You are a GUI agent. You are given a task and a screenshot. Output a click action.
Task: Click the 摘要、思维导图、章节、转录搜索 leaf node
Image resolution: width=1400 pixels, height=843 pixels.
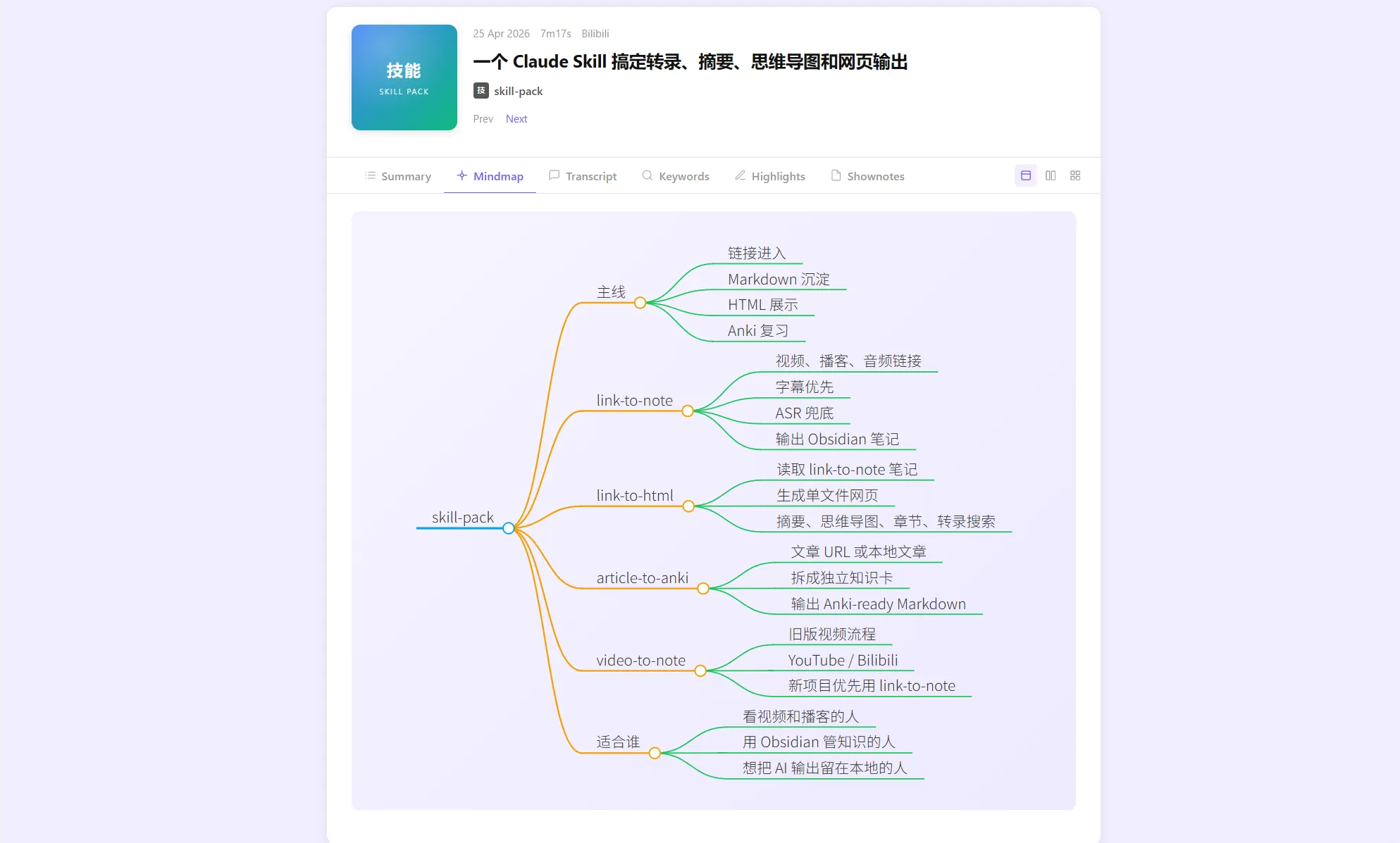tap(886, 522)
